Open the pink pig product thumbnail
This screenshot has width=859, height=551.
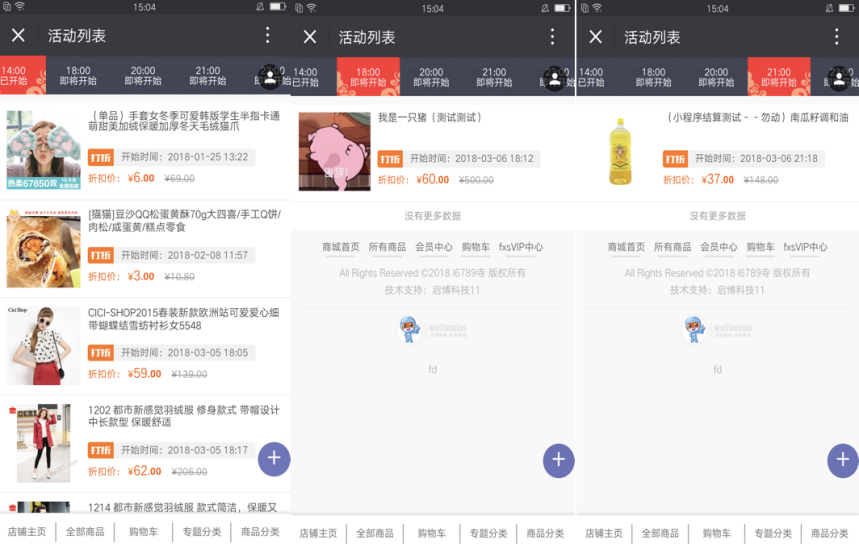pyautogui.click(x=334, y=152)
